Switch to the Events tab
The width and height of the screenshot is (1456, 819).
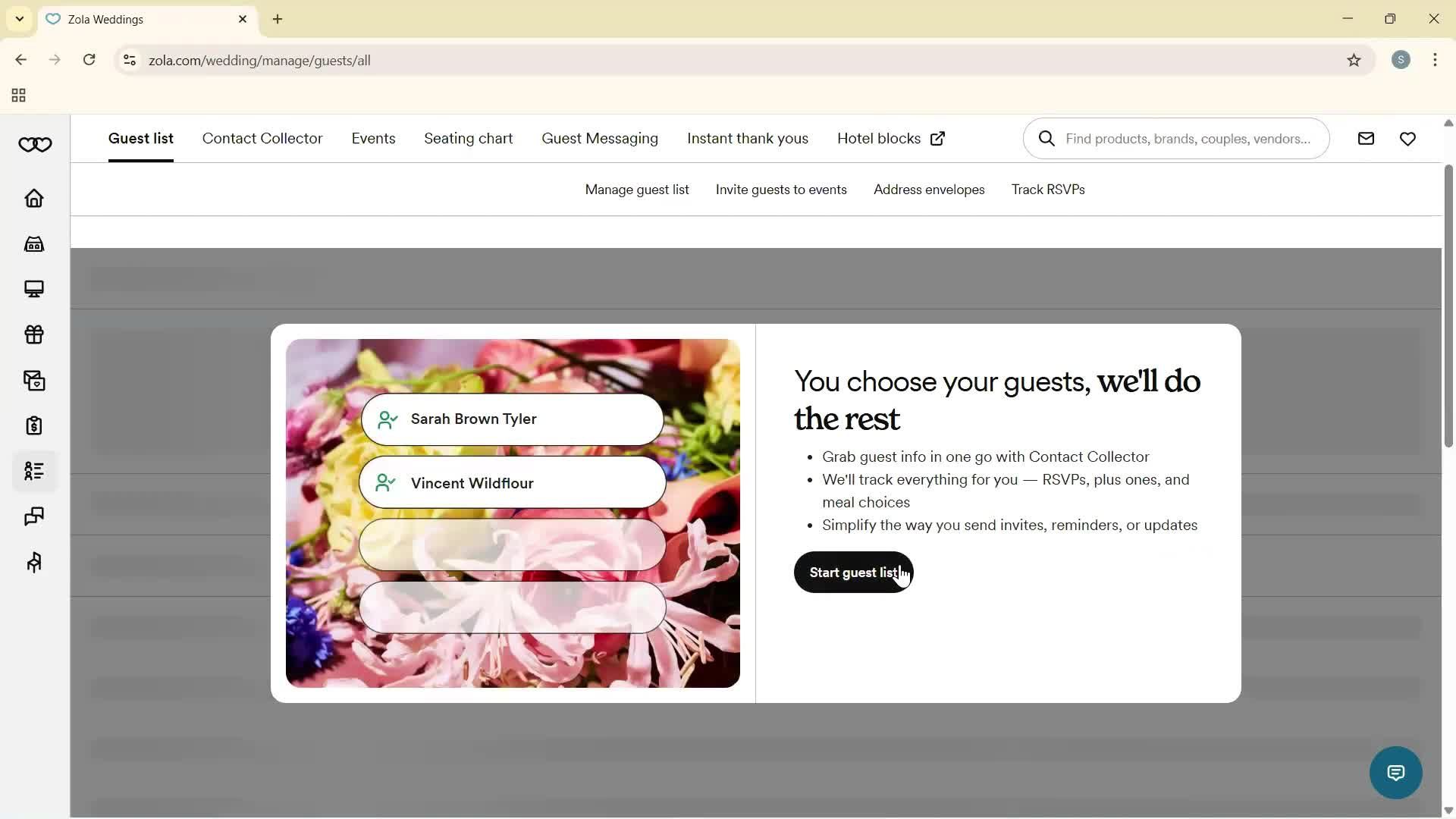click(x=373, y=138)
